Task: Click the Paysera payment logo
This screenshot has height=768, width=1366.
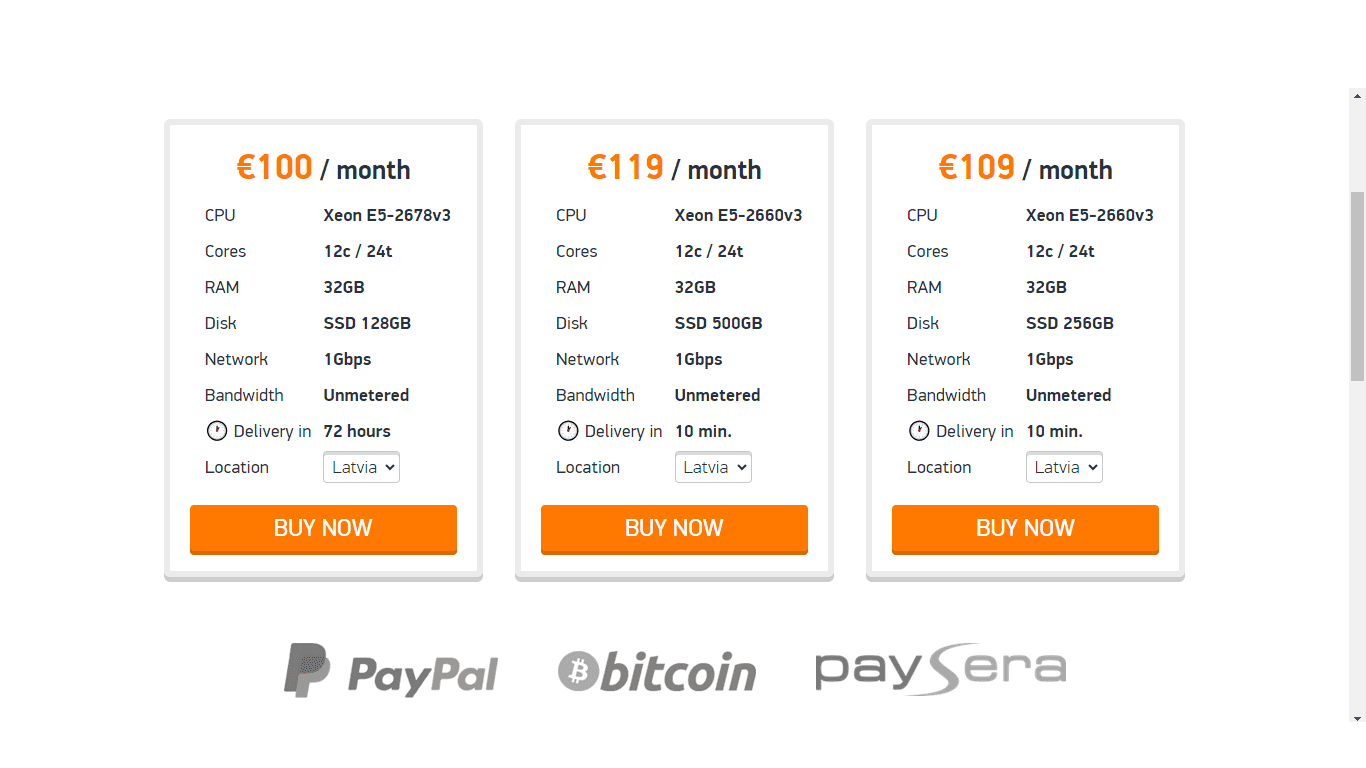Action: point(941,669)
